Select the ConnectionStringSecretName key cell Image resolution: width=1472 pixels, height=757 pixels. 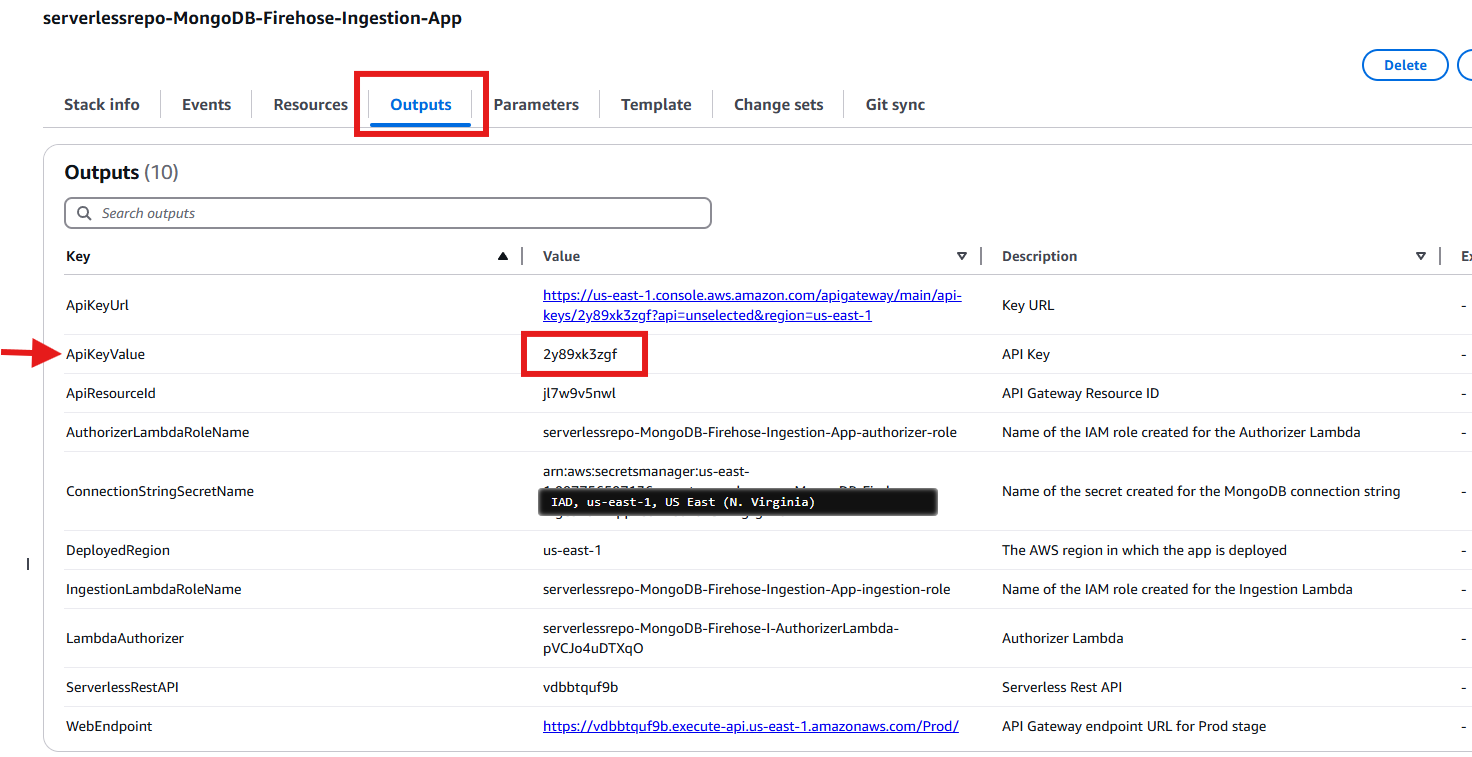coord(160,491)
